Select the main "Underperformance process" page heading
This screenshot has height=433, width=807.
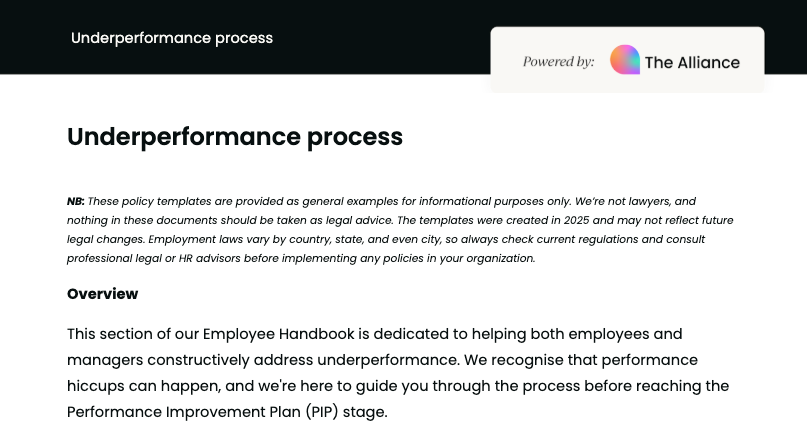pos(235,137)
